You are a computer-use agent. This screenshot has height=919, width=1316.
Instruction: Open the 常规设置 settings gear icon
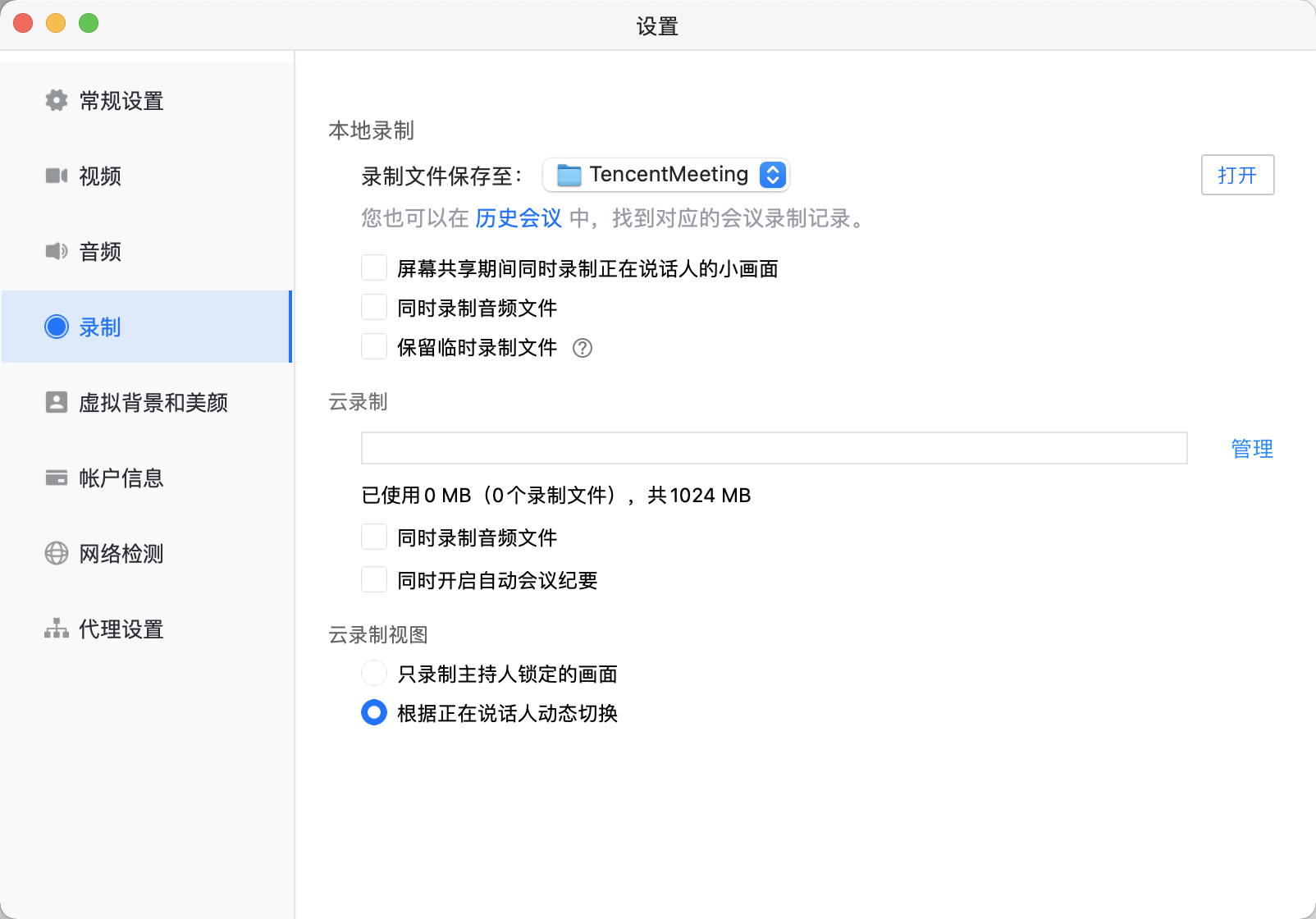pyautogui.click(x=55, y=100)
